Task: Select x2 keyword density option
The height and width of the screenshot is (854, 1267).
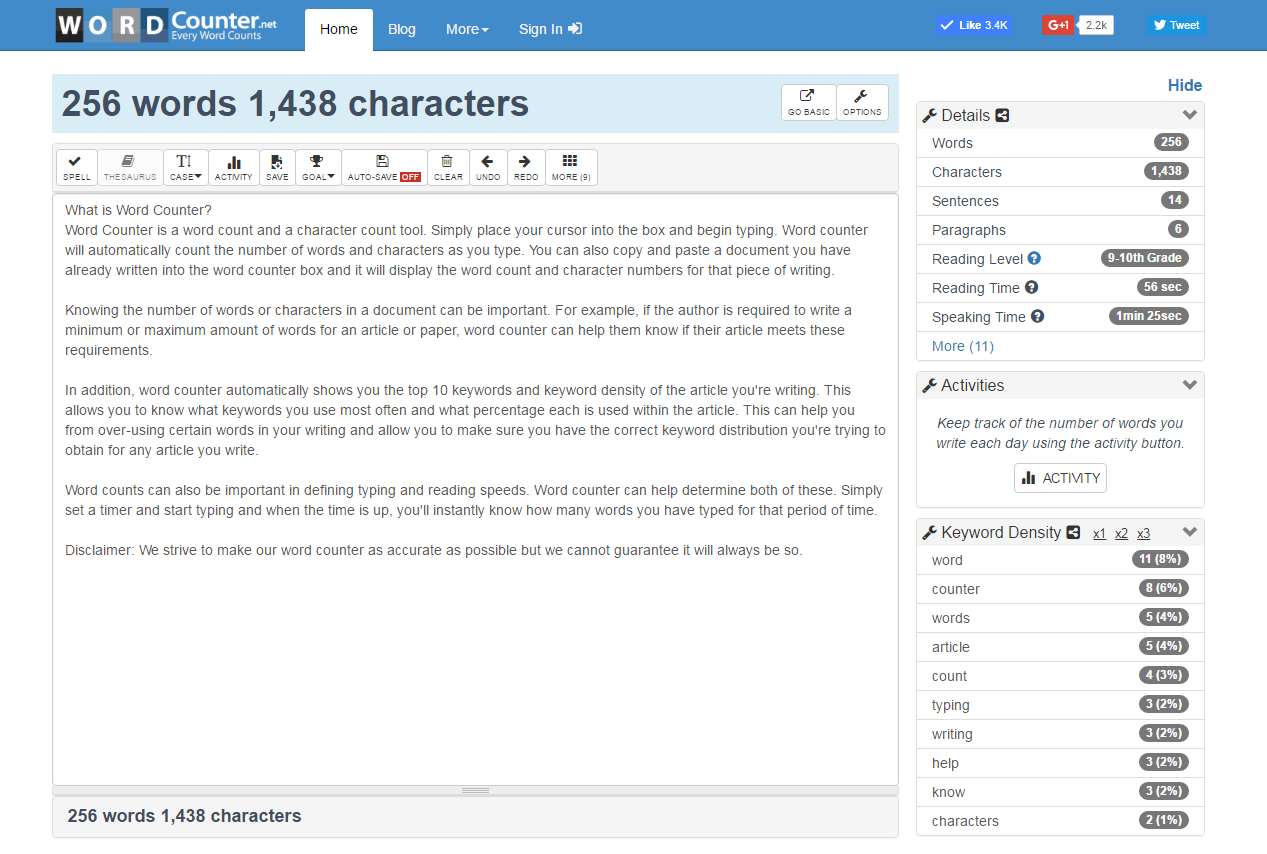Action: 1121,534
